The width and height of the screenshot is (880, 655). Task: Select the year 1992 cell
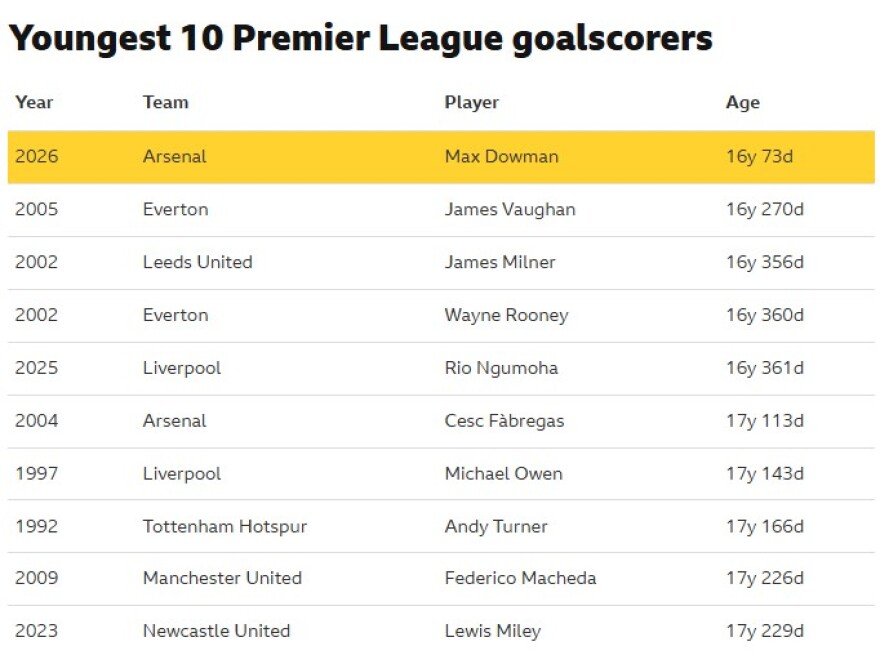36,526
